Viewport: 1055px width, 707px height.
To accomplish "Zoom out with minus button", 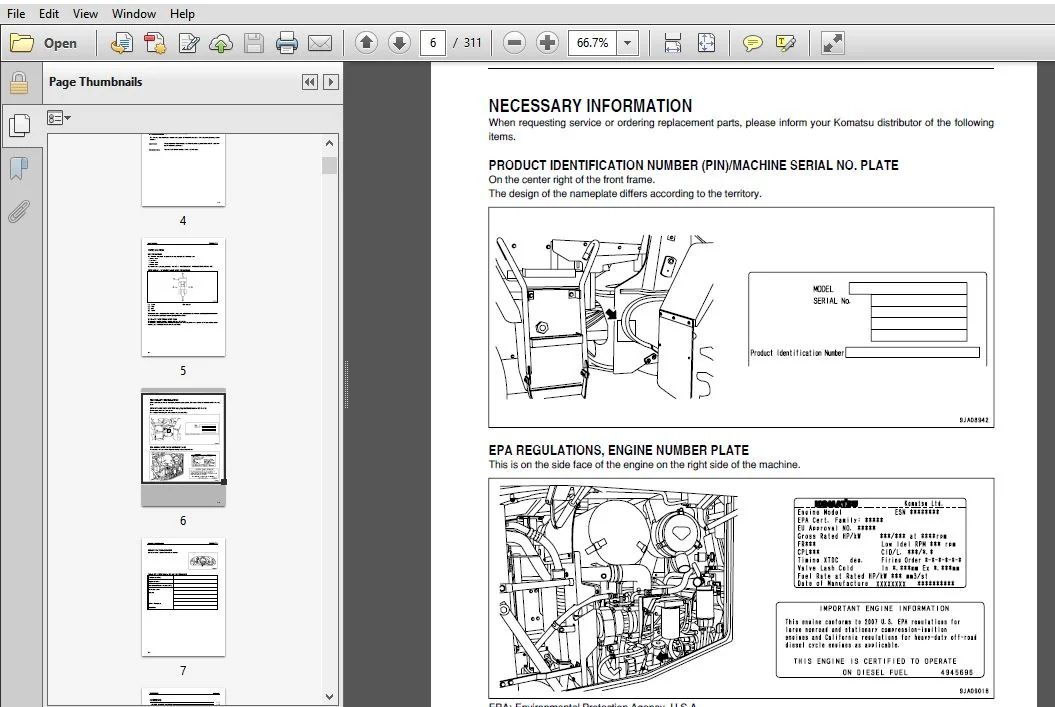I will point(514,42).
